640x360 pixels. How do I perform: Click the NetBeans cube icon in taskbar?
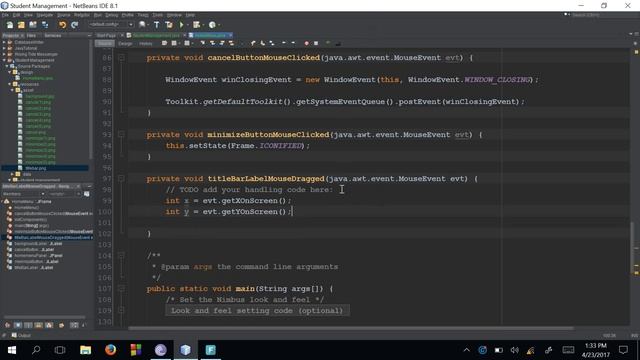pyautogui.click(x=185, y=350)
